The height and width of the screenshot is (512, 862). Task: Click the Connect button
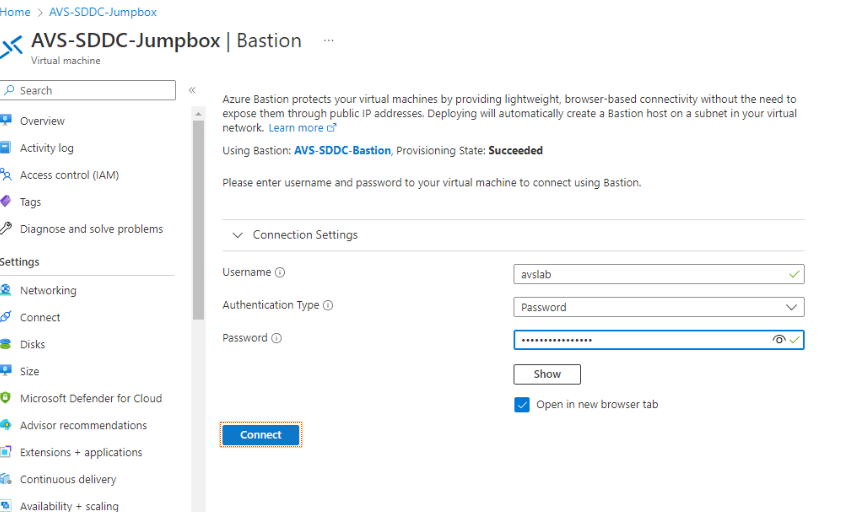tap(261, 435)
